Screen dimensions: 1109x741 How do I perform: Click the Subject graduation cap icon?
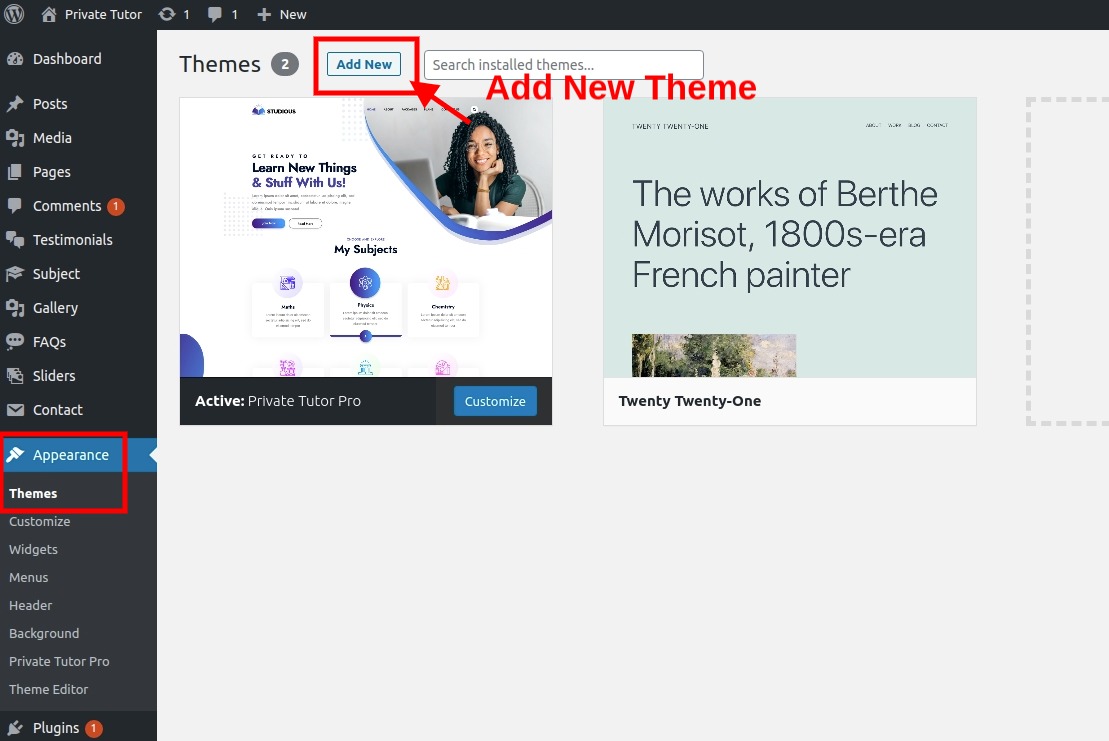[15, 274]
